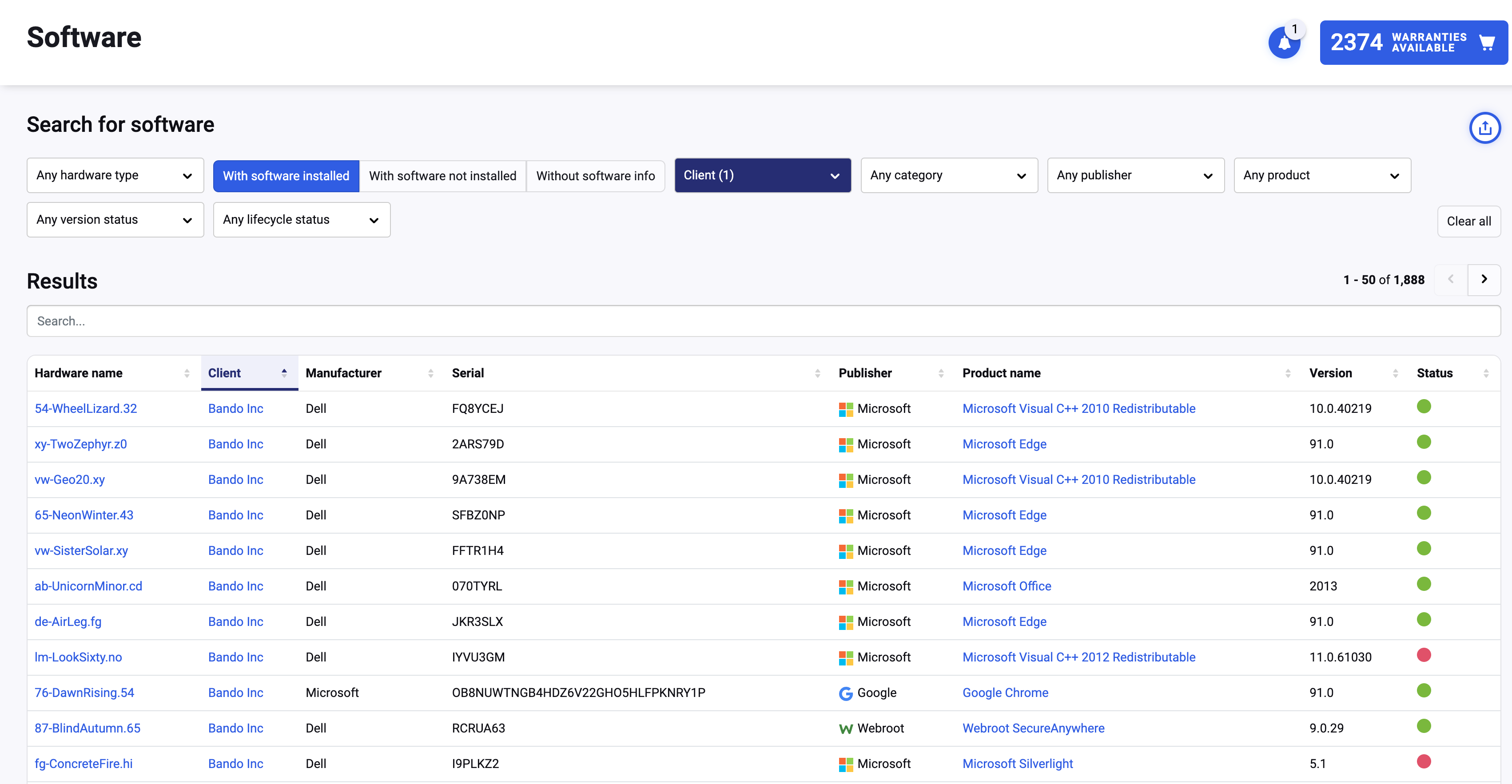Click the 2374 Warranties Available button

(x=1413, y=42)
